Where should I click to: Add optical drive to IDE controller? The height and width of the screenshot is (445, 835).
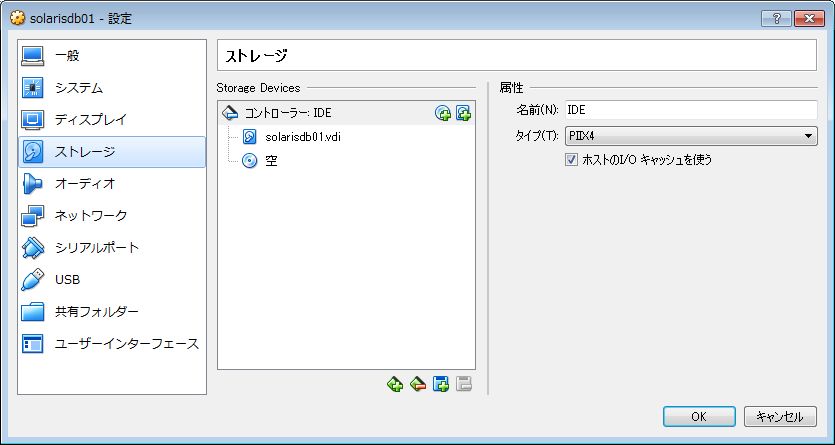tap(443, 113)
